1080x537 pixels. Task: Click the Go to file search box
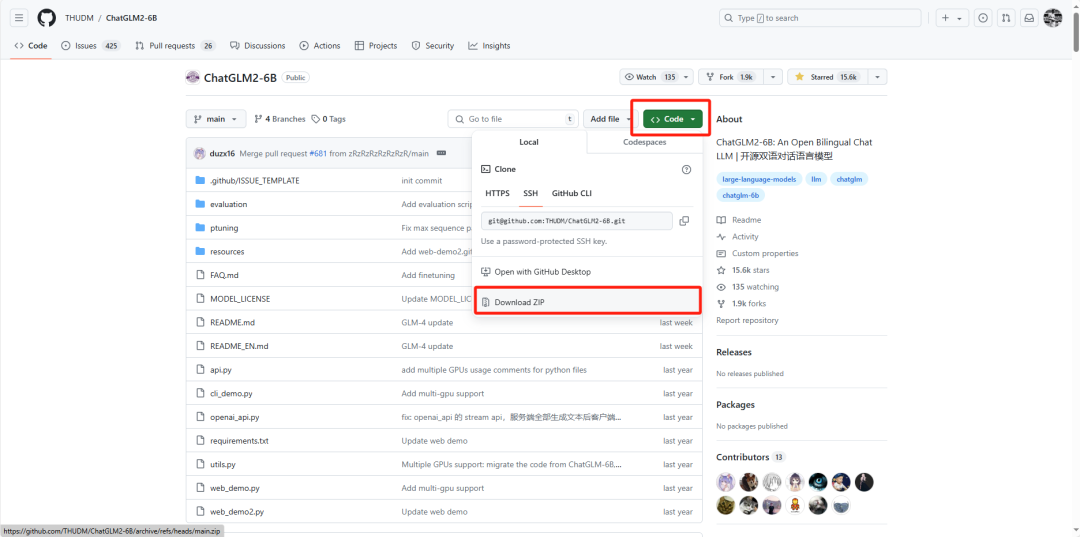click(513, 119)
